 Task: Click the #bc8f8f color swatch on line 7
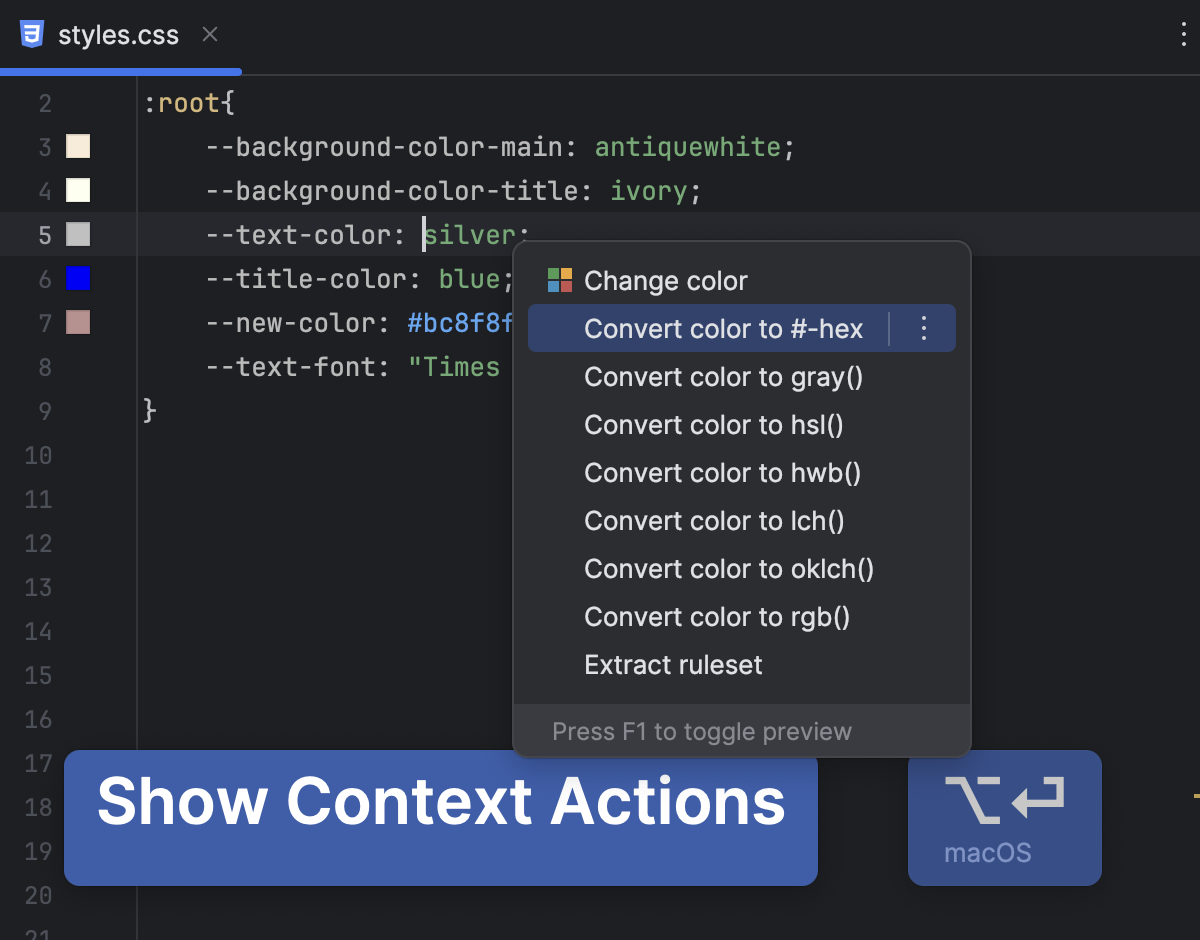point(77,322)
